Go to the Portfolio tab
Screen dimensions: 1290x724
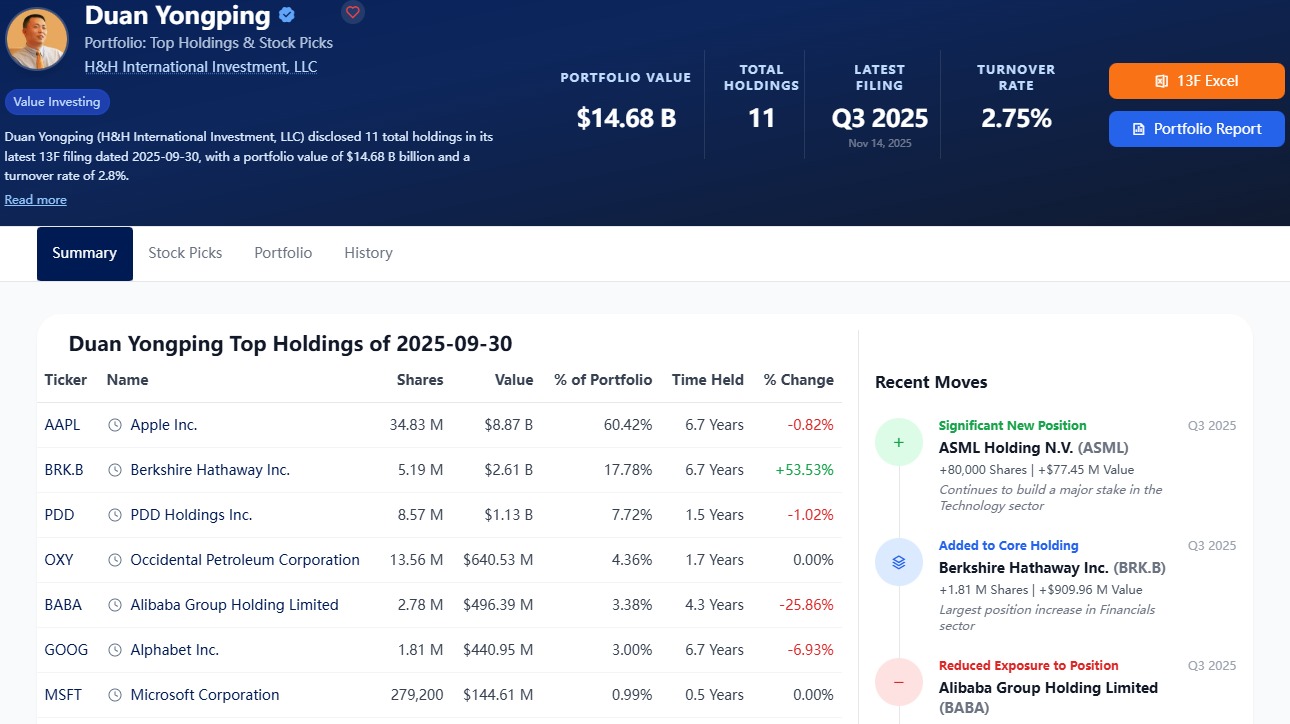click(x=283, y=253)
